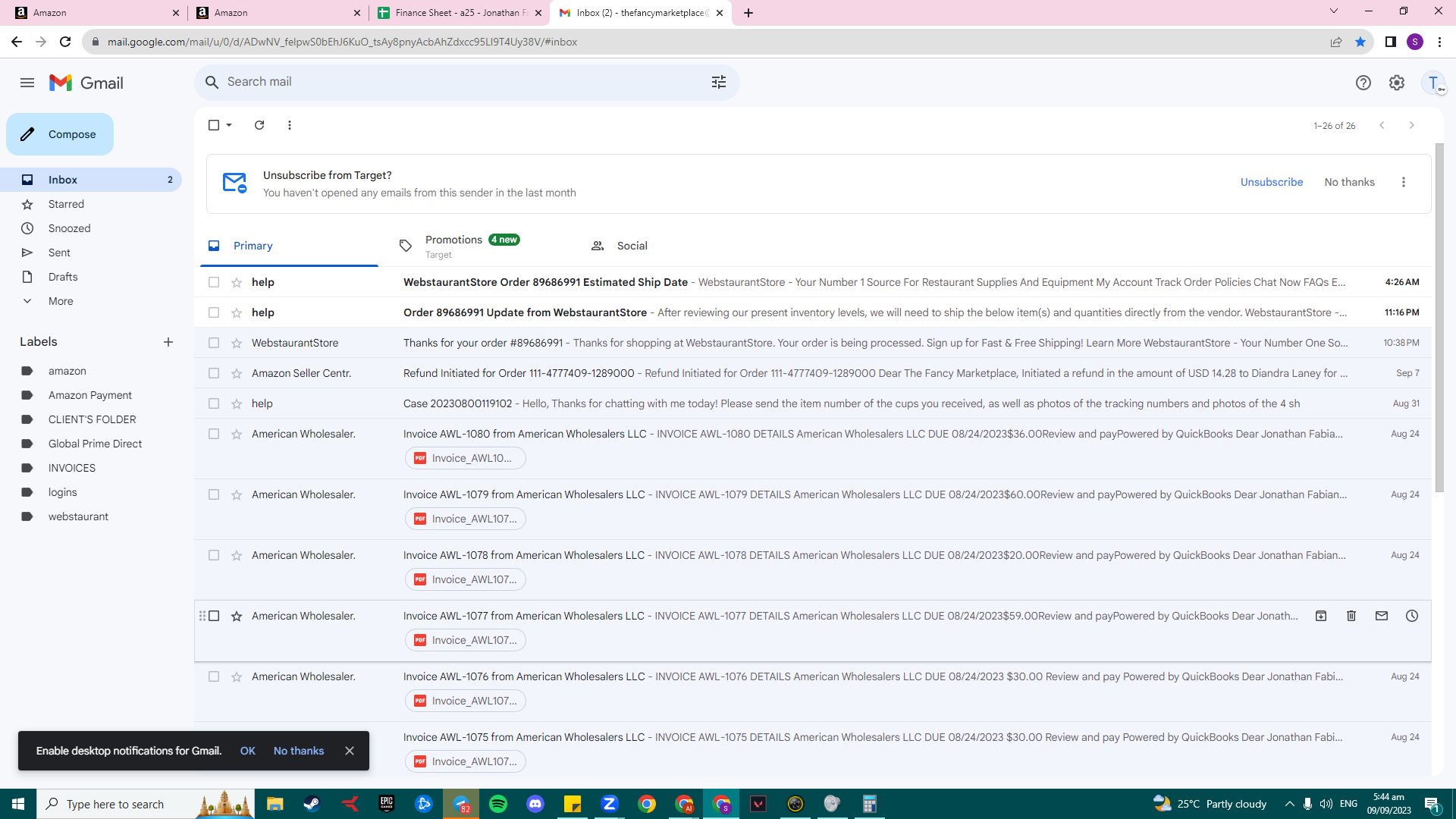Open the select-all dropdown arrow
1456x819 pixels.
(229, 125)
